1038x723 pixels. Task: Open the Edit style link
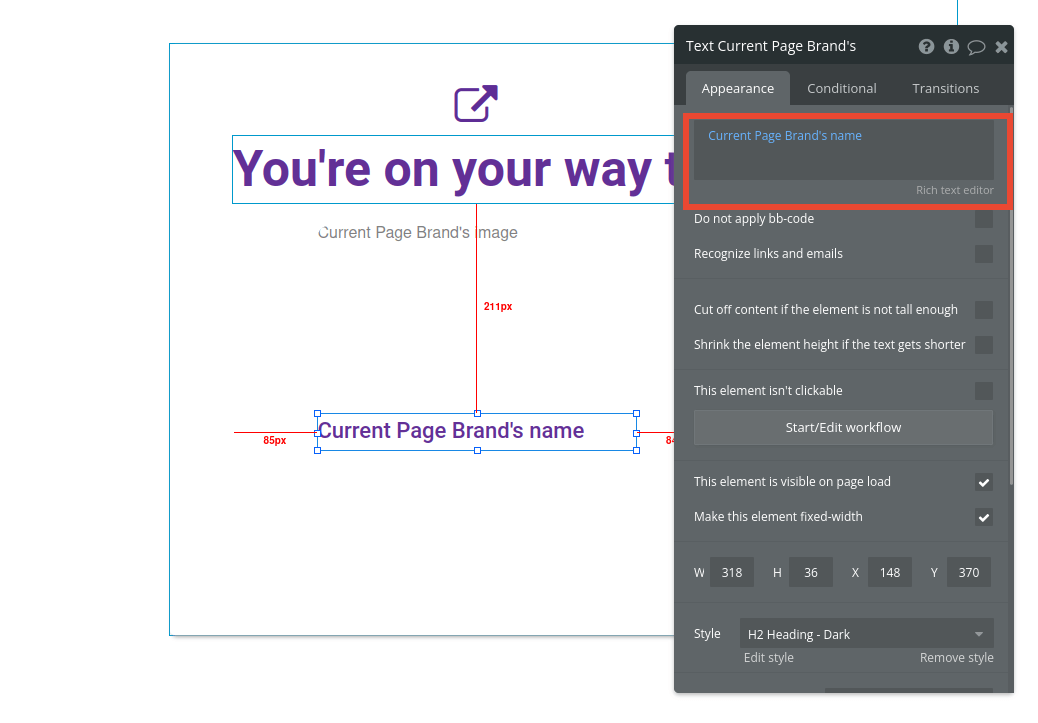point(766,657)
